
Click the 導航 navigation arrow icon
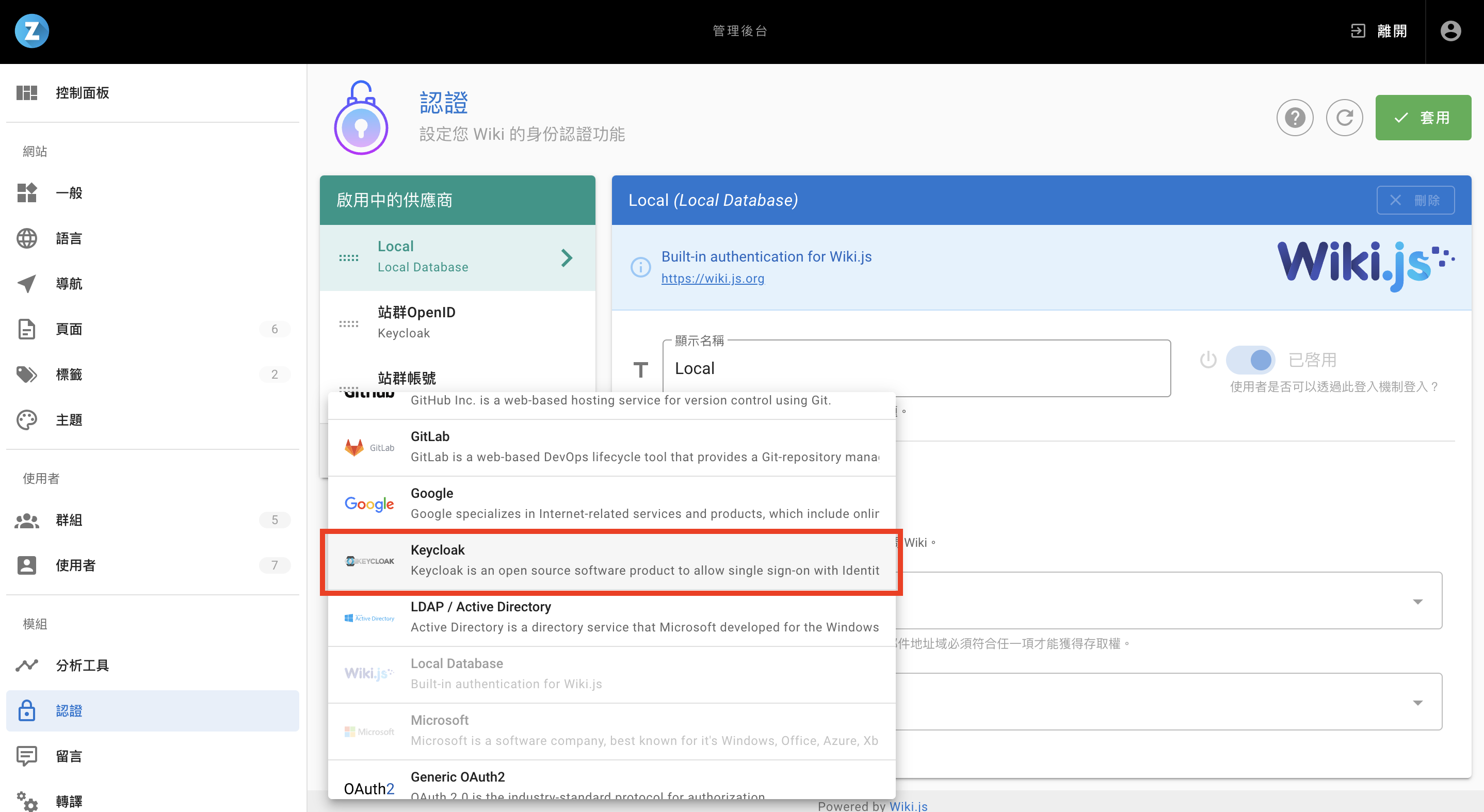(x=26, y=283)
